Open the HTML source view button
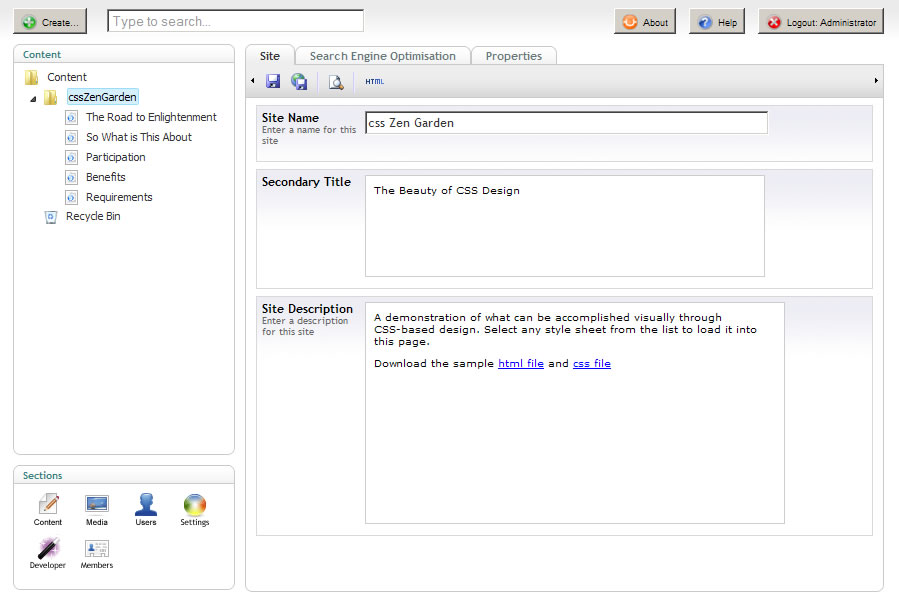 pos(374,81)
